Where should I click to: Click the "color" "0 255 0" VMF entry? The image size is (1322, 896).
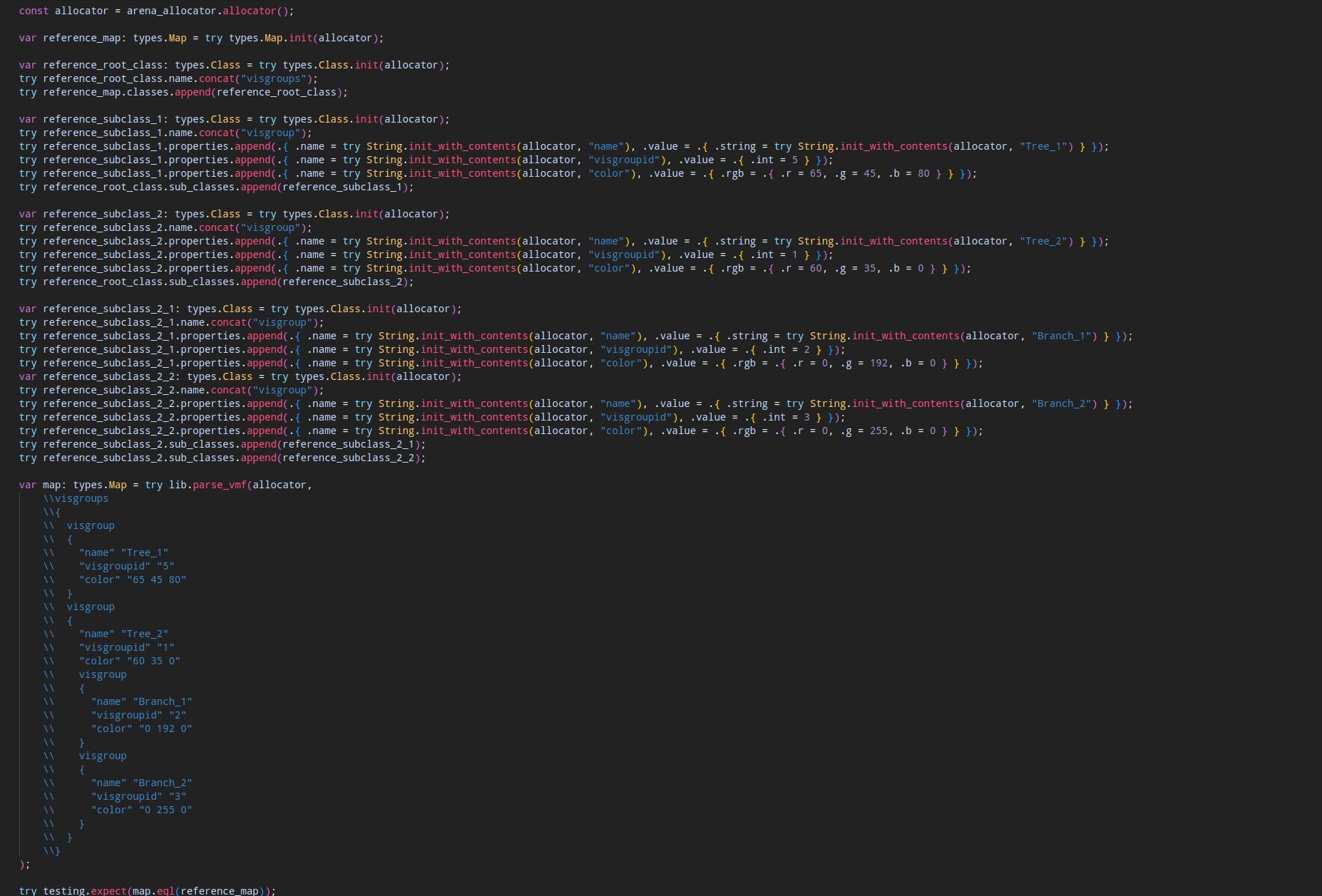(141, 809)
